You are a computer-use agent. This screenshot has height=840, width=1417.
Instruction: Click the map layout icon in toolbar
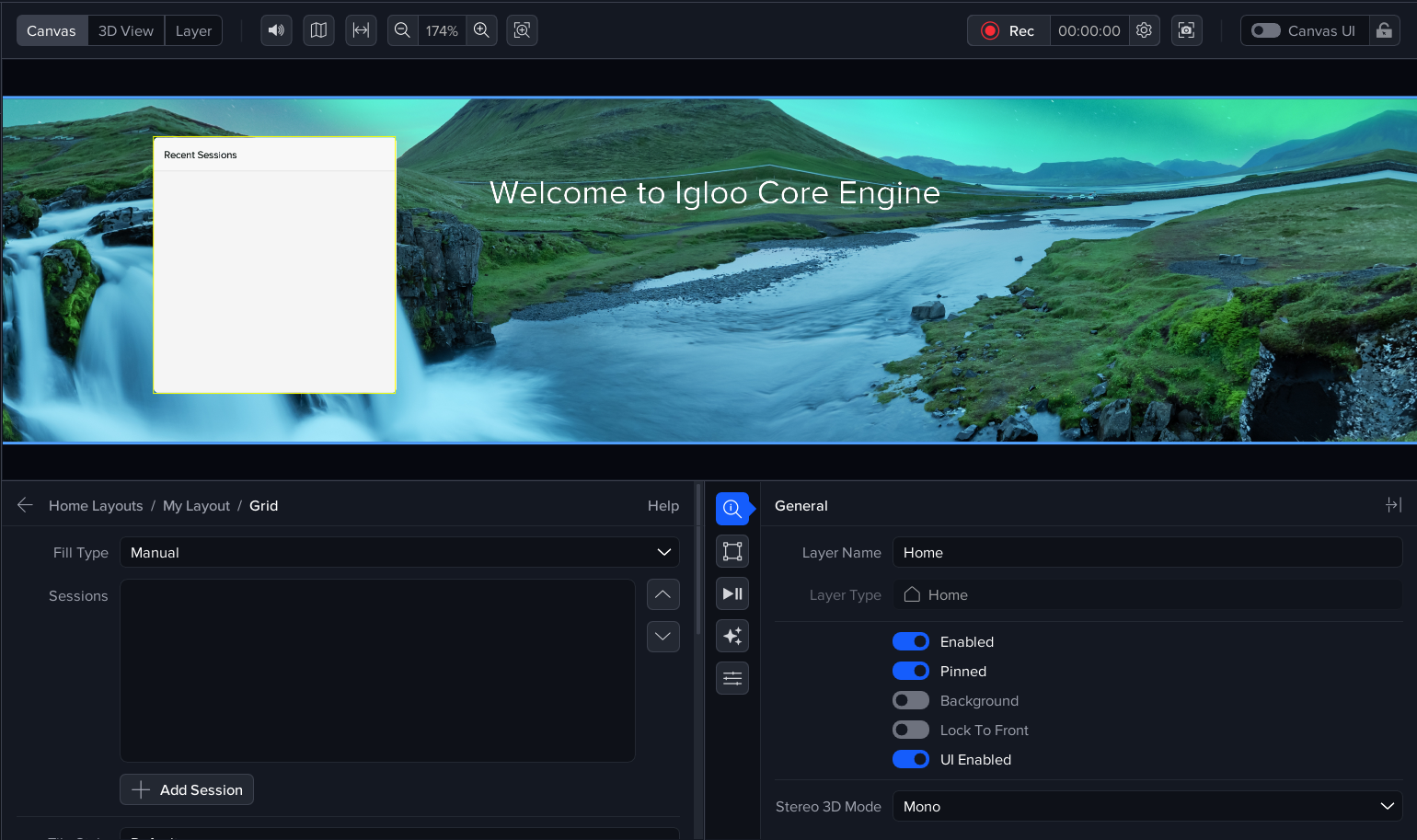tap(318, 30)
